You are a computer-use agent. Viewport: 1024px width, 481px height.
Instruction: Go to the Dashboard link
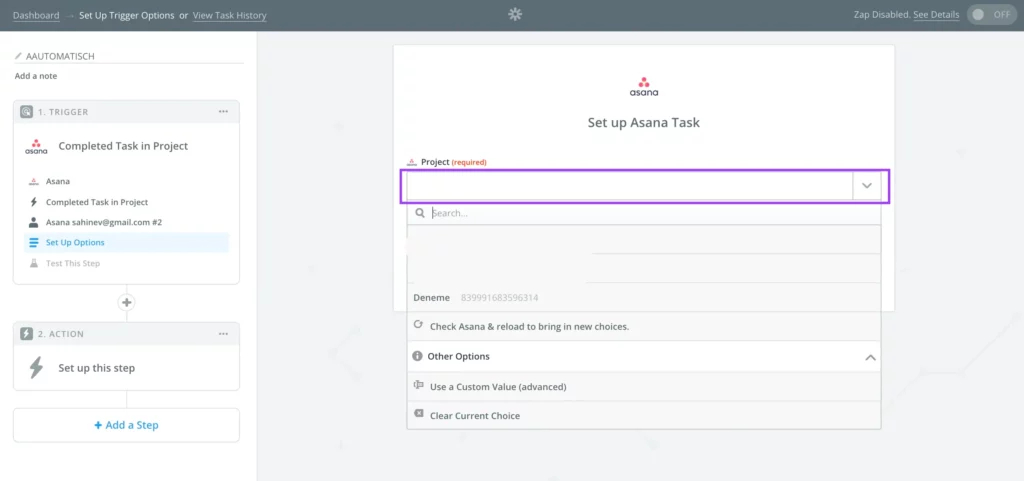36,15
